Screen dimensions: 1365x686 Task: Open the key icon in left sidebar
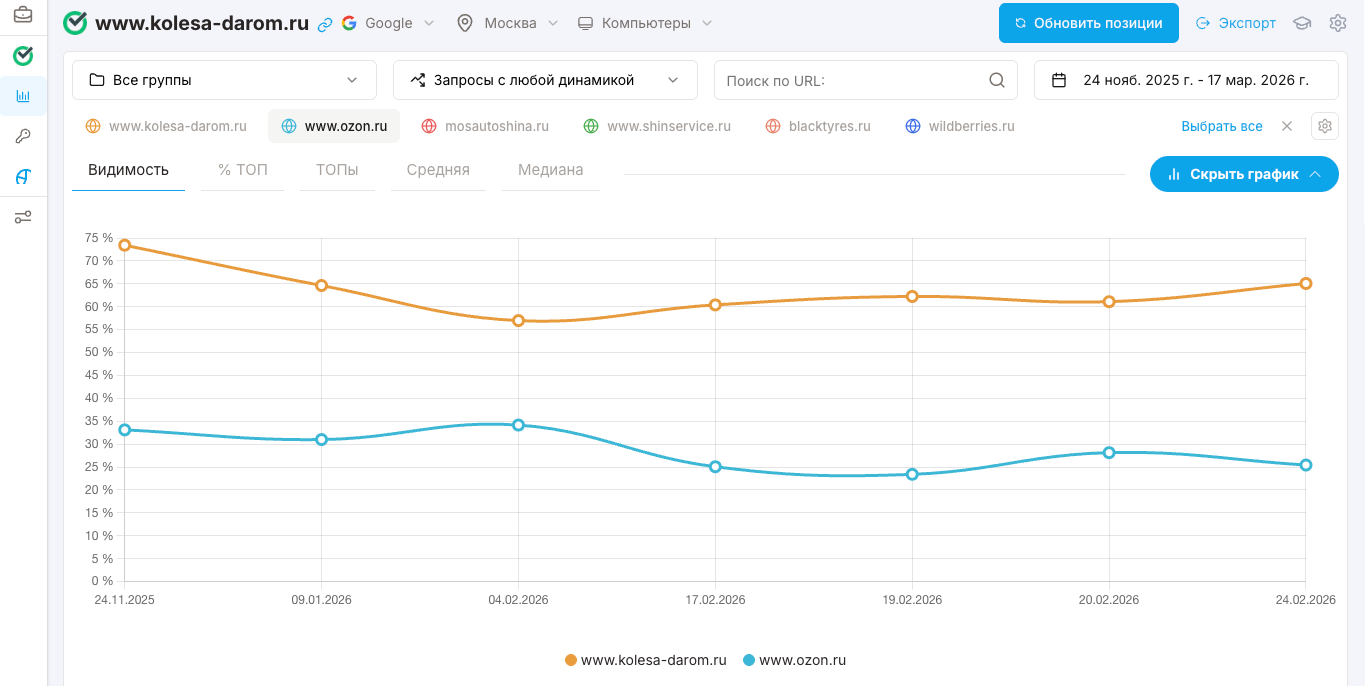(23, 137)
